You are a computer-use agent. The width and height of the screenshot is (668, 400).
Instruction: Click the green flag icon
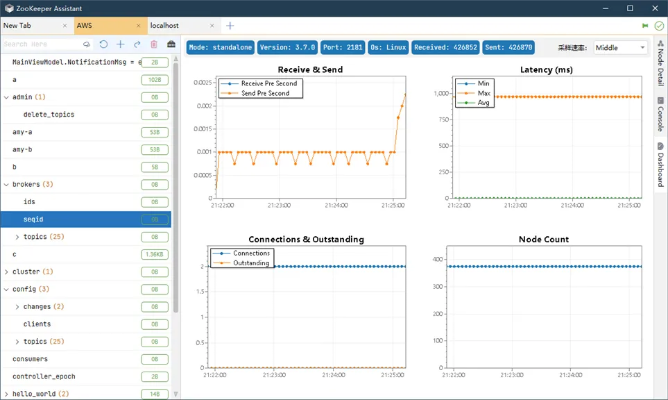[645, 26]
